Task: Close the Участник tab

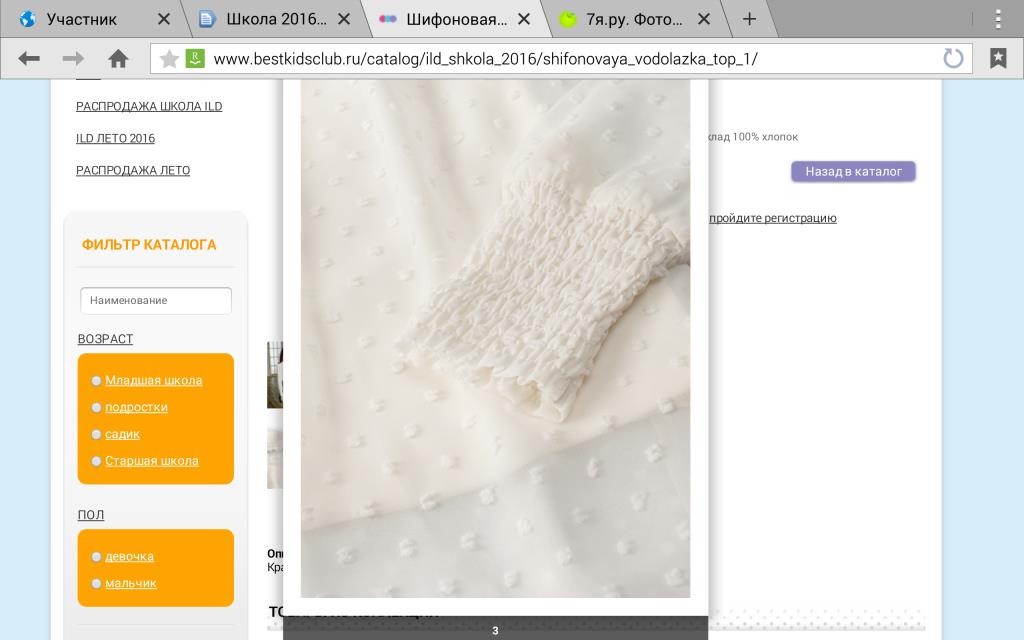Action: click(164, 19)
